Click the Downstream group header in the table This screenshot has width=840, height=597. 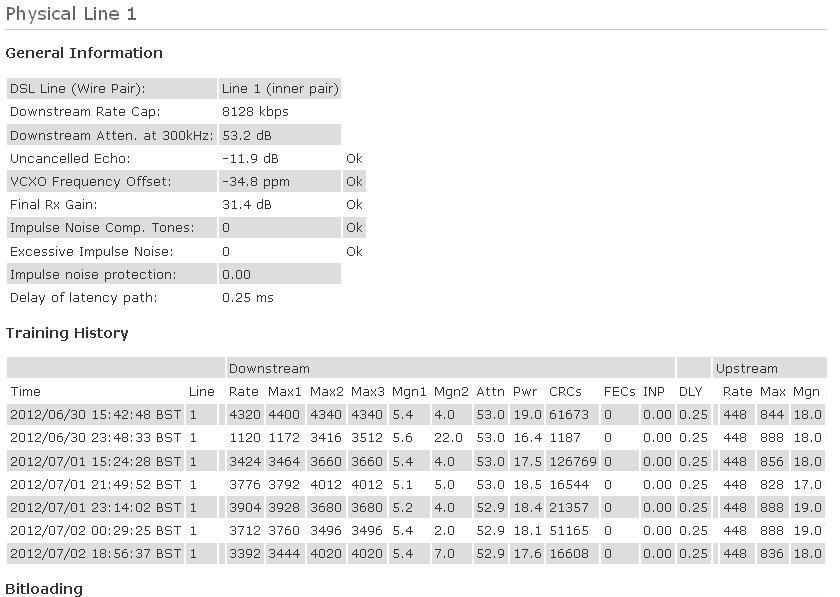269,368
